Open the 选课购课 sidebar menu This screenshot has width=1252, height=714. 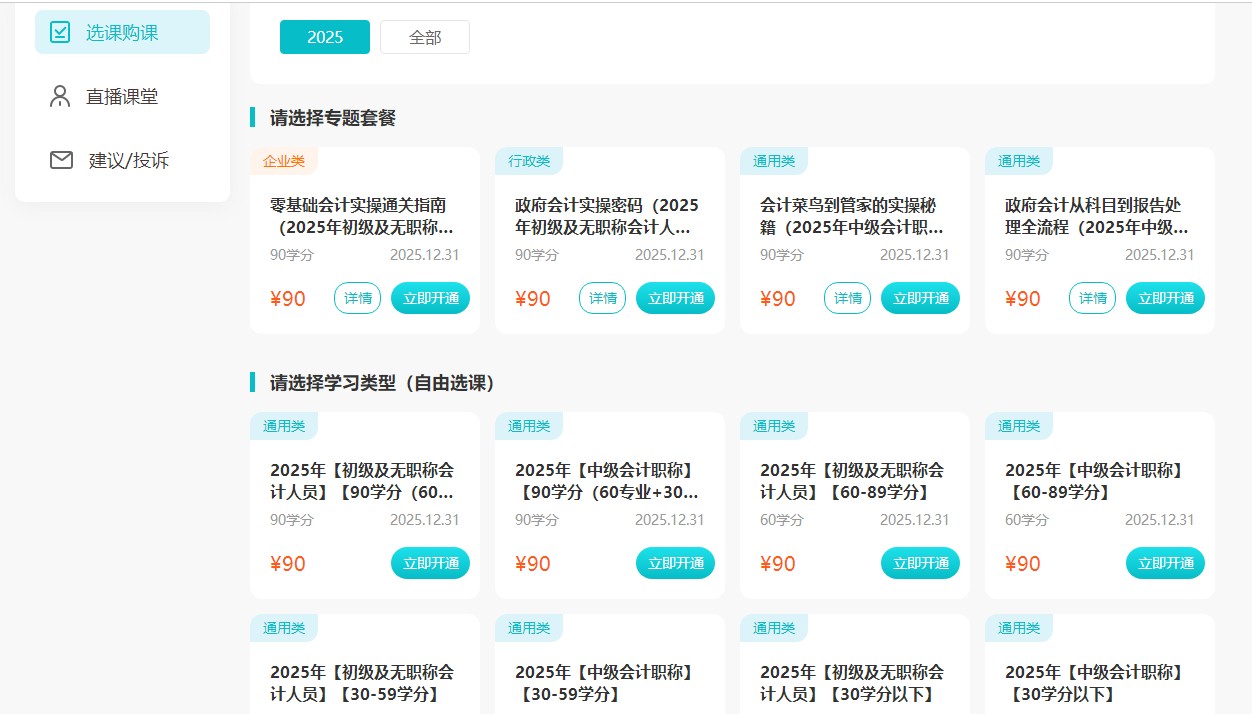click(x=122, y=32)
